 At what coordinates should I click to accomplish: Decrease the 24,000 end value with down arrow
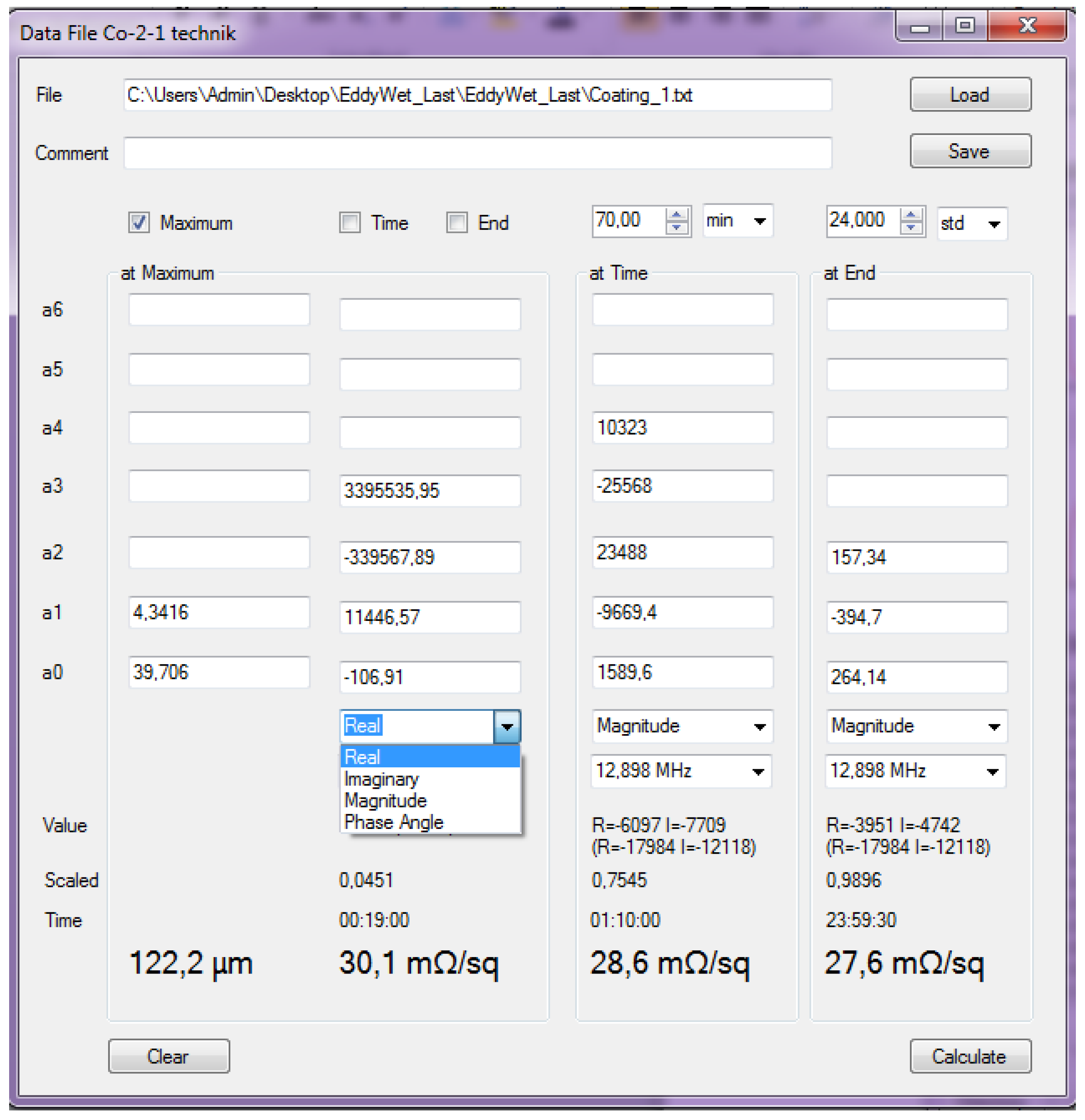(911, 228)
